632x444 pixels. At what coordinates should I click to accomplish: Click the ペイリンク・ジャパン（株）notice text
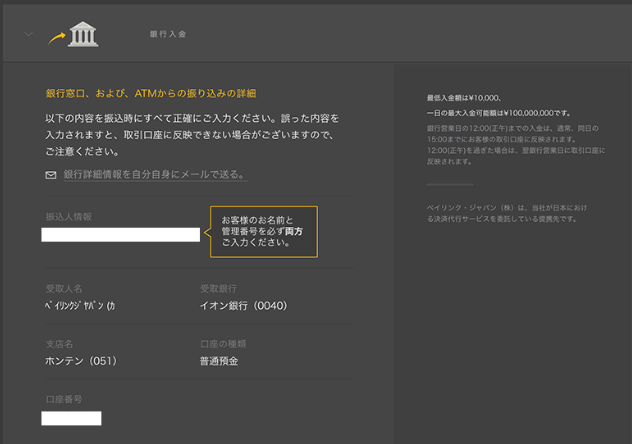click(x=507, y=214)
